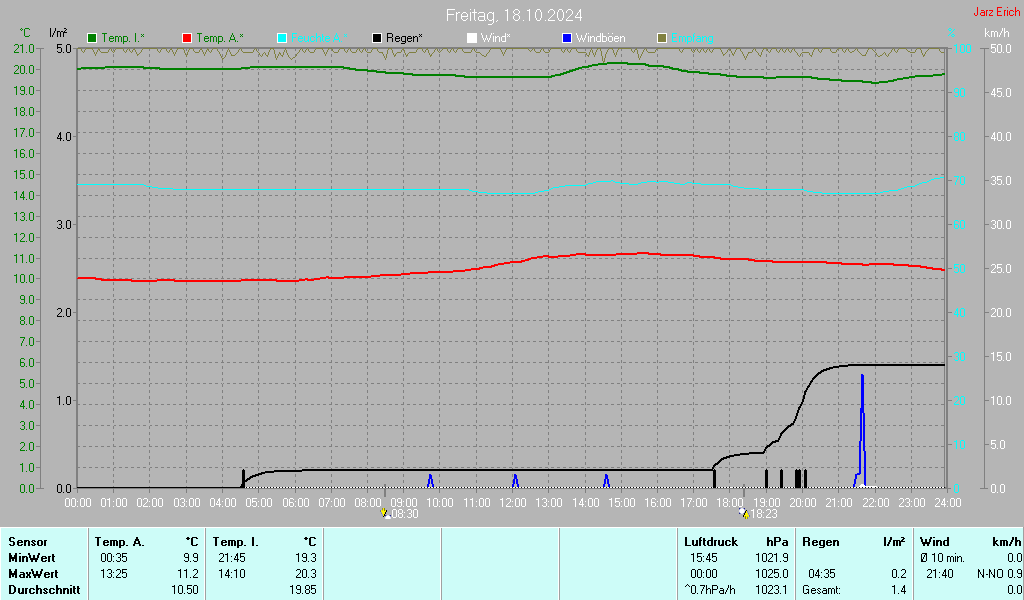Click the 'MinWert' row label
Screen dimensions: 1024x600
31,558
